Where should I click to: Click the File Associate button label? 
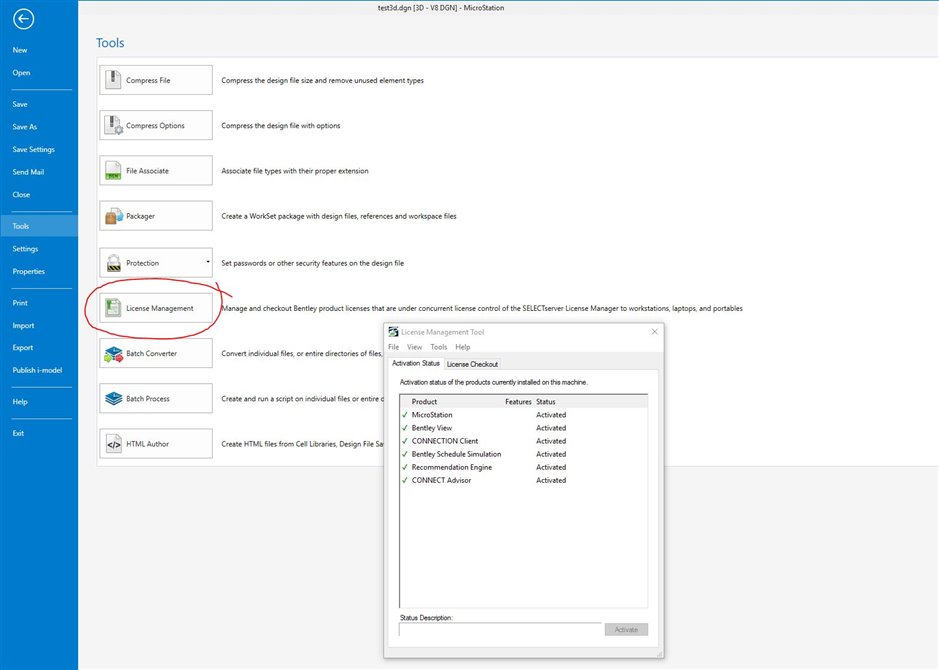click(147, 171)
